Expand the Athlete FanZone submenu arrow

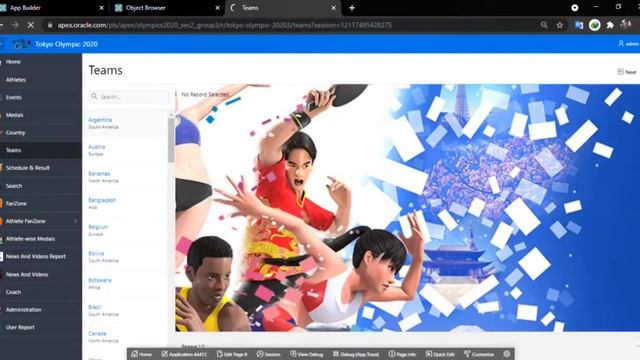(x=76, y=221)
